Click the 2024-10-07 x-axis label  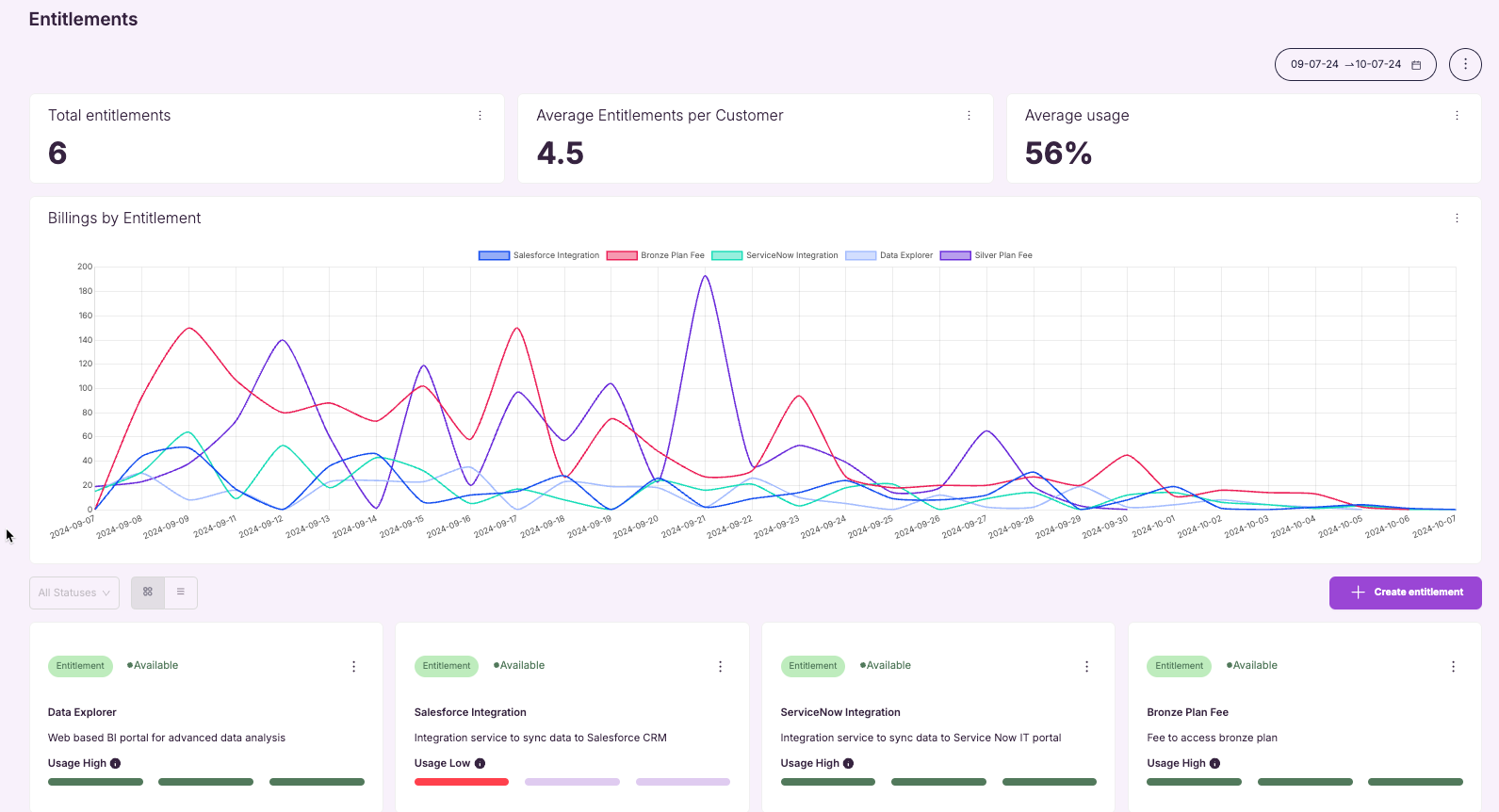[x=1434, y=527]
